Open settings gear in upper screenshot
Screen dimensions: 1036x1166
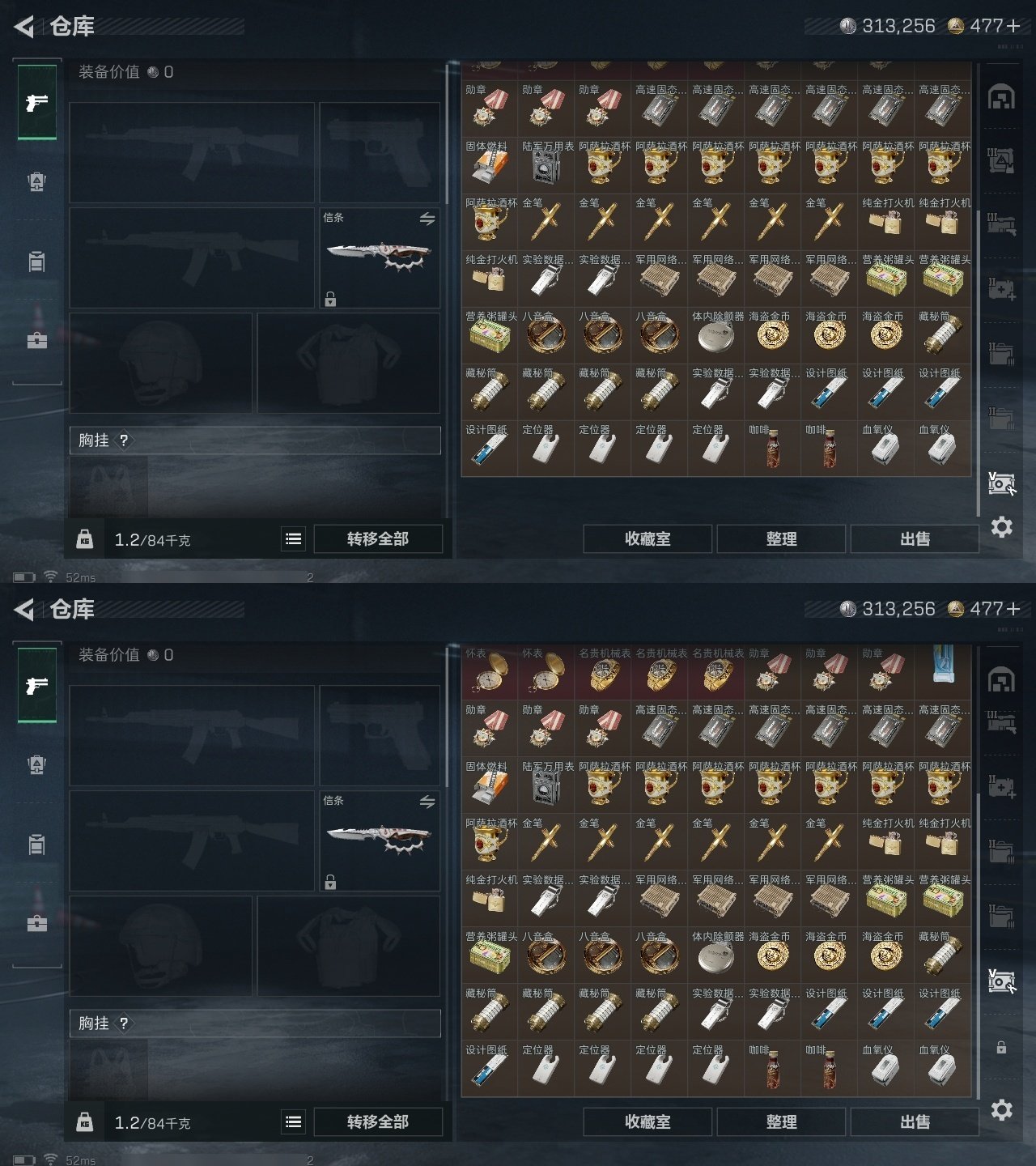1001,527
